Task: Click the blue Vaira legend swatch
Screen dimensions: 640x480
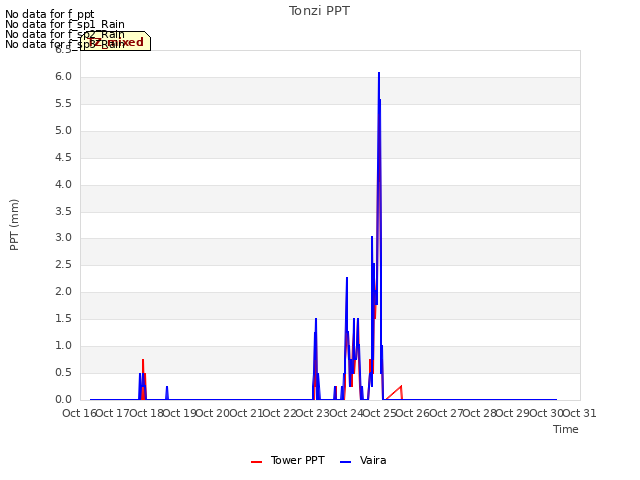Action: coord(345,462)
